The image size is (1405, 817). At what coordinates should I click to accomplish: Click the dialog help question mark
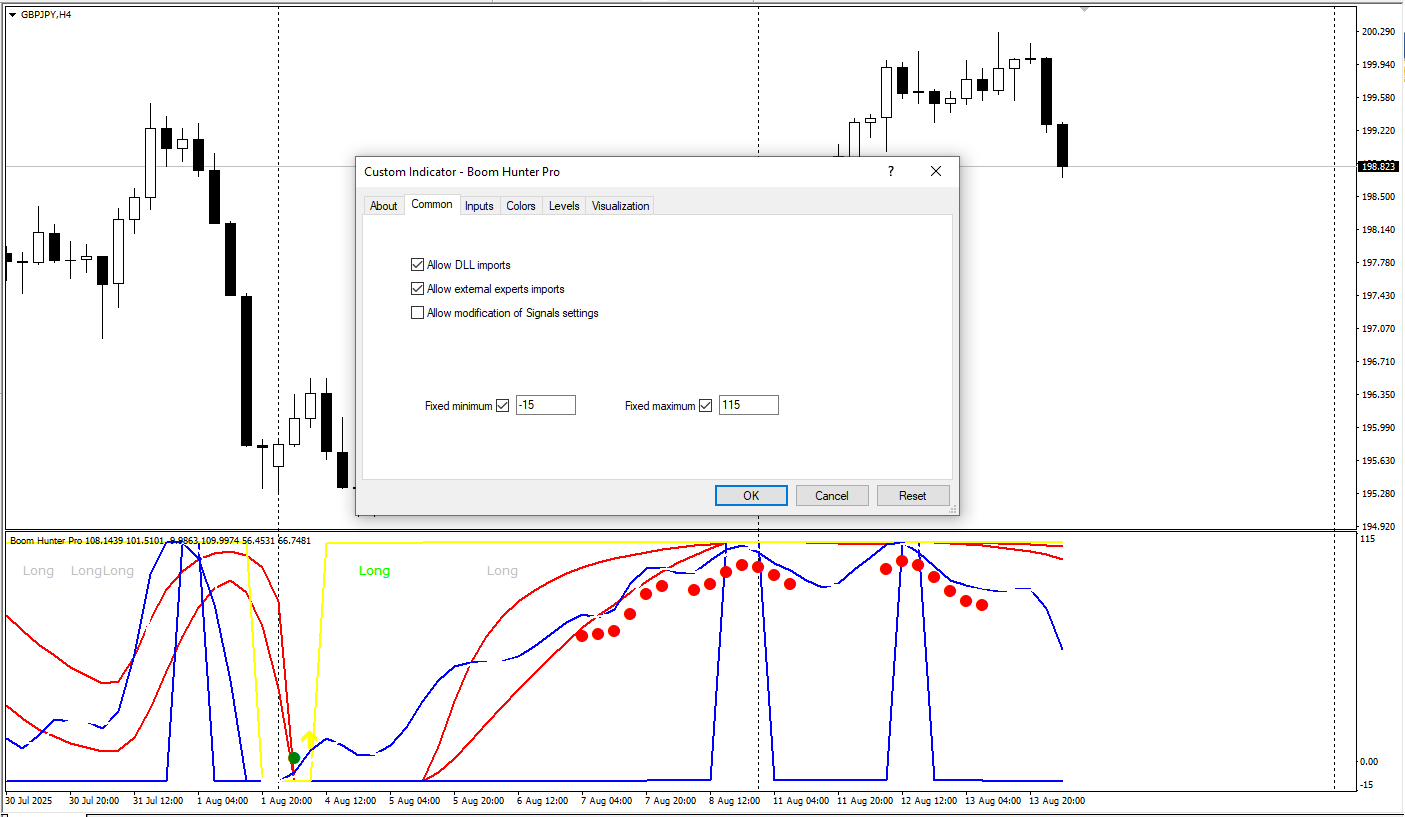(x=891, y=172)
